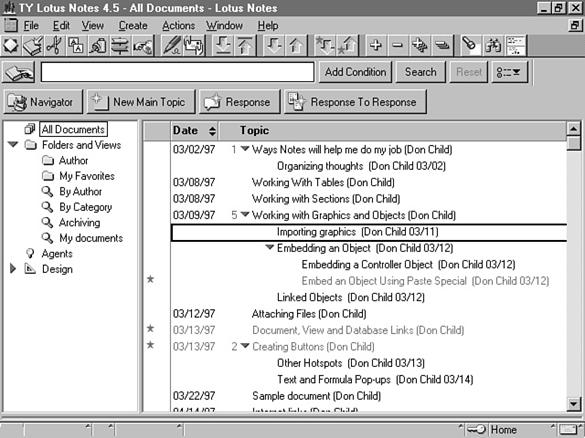
Task: Click the binoculars Find icon
Action: [x=493, y=46]
